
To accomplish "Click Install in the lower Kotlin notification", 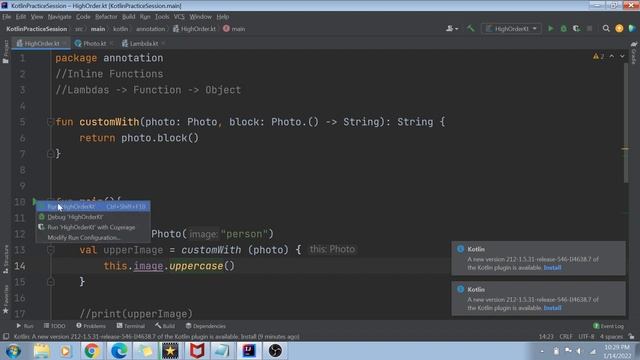I will coord(552,308).
